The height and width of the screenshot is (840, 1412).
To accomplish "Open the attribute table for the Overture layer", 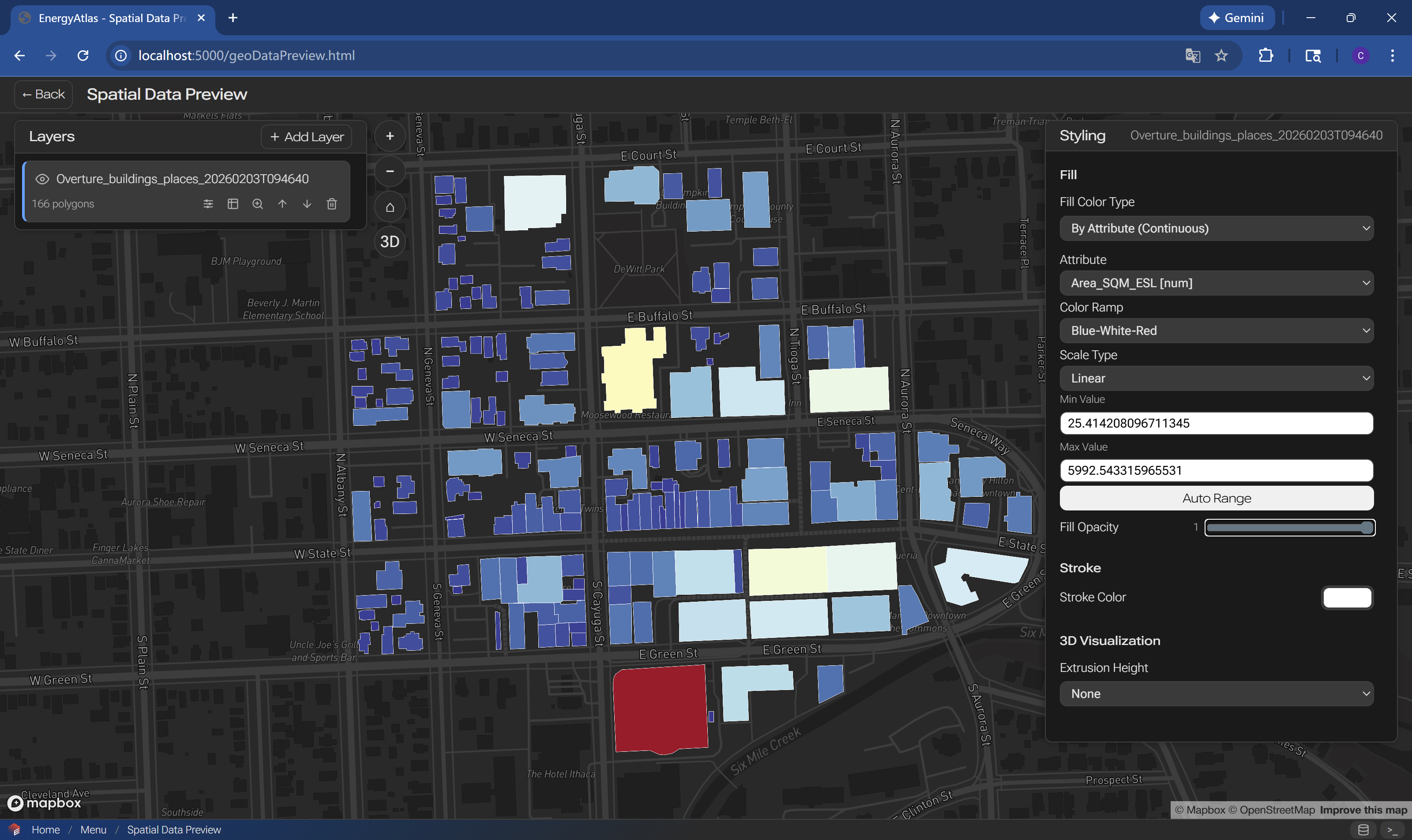I will point(233,204).
